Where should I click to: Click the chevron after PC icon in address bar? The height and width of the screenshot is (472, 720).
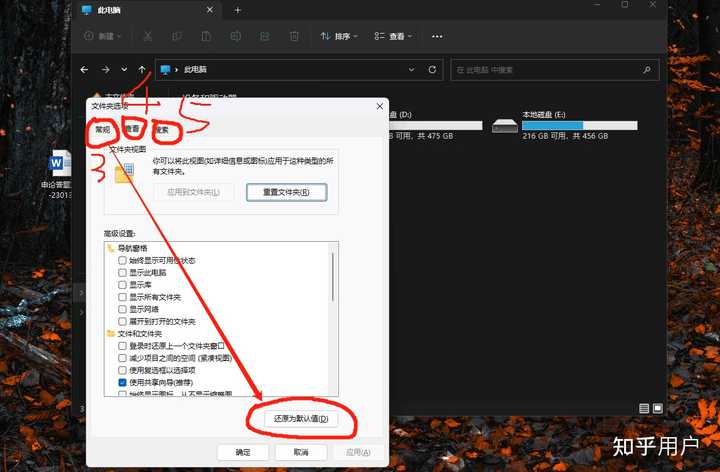click(x=176, y=70)
